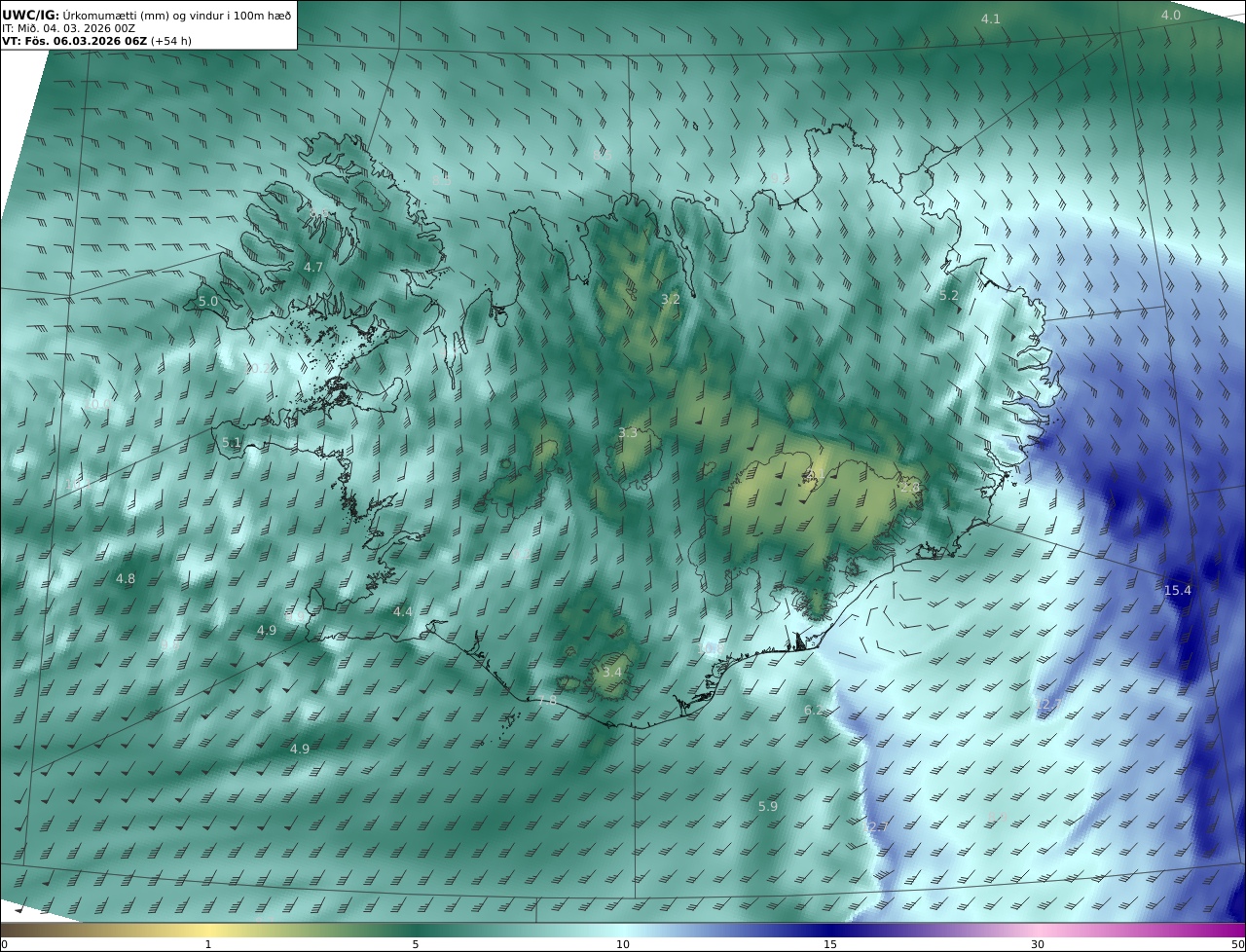The image size is (1246, 952).
Task: Click the 30 tick label on the color scale
Action: click(1038, 944)
